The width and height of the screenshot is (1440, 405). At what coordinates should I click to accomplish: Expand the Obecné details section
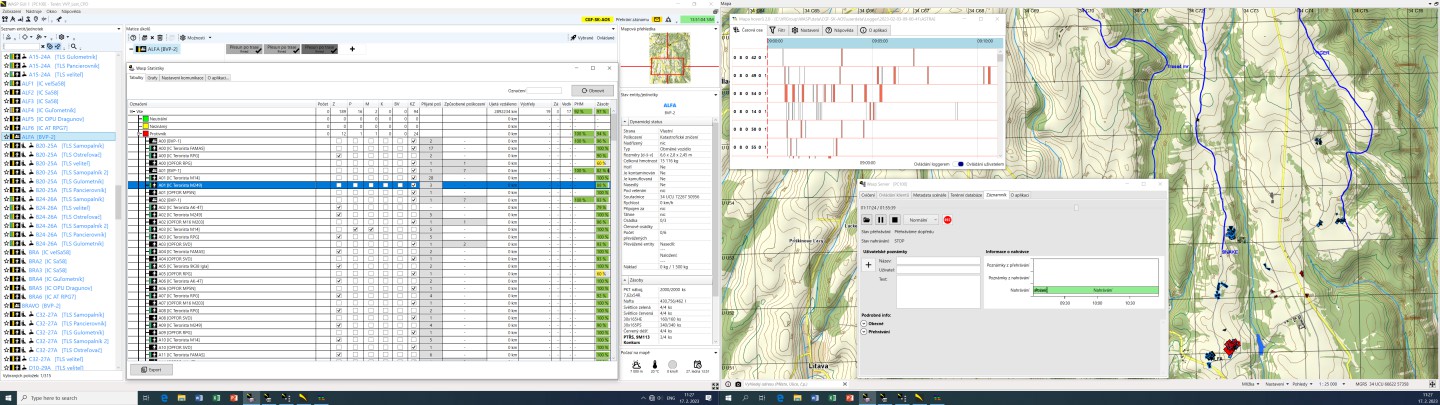coord(864,323)
